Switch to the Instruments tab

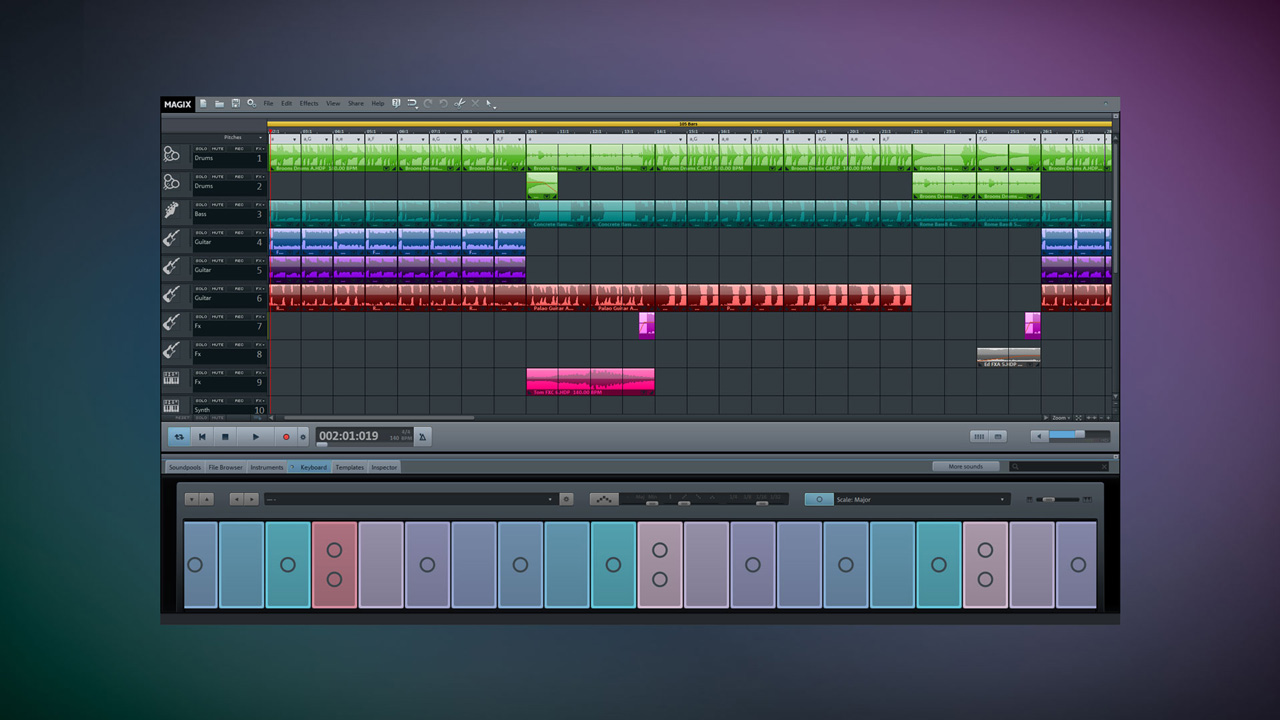267,467
